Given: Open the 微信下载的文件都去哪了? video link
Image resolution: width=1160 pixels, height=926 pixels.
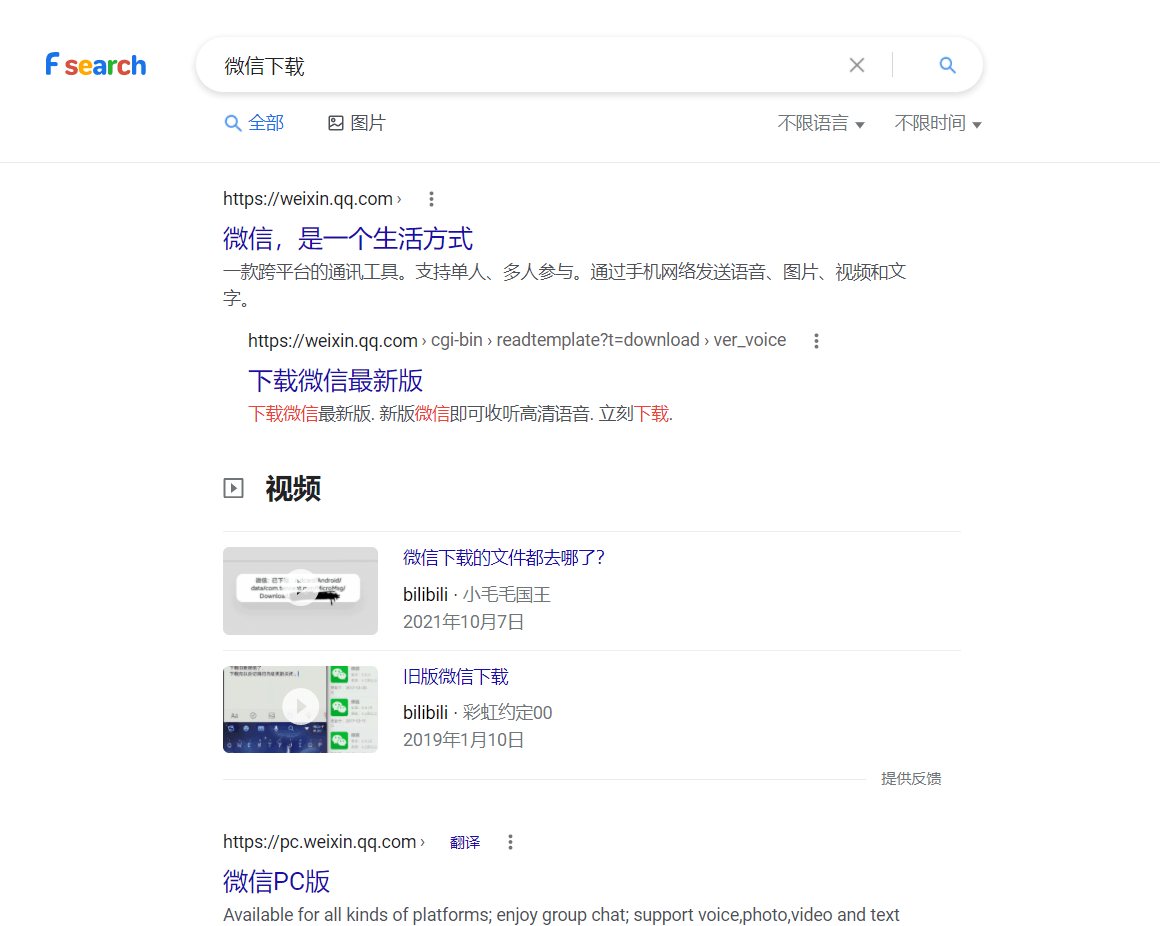Looking at the screenshot, I should coord(504,558).
